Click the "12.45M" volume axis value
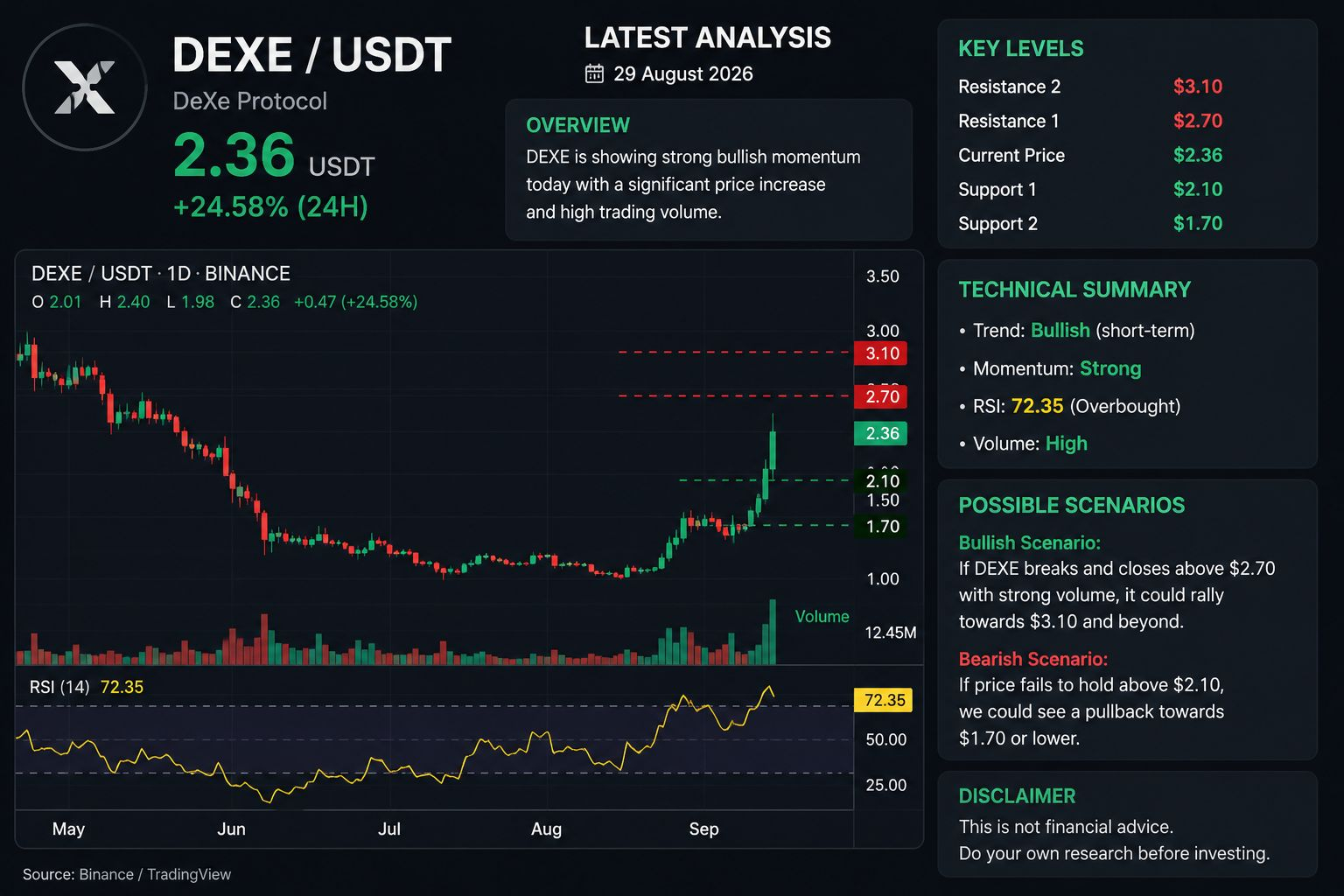This screenshot has width=1344, height=896. click(890, 633)
